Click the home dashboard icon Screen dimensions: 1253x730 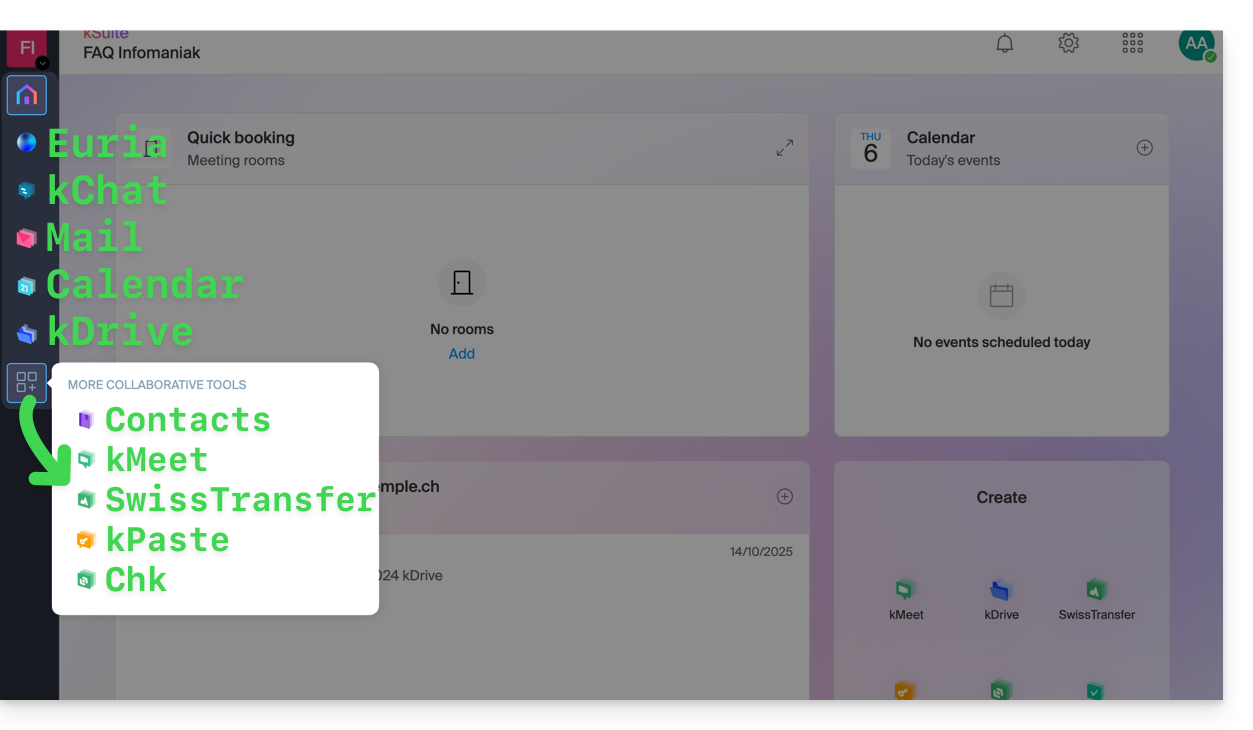point(27,95)
